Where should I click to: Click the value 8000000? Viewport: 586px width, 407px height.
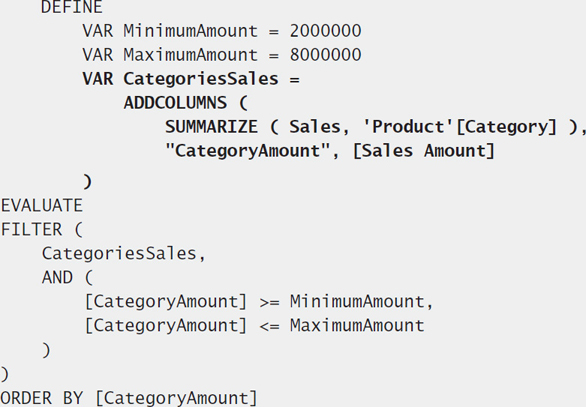click(326, 55)
